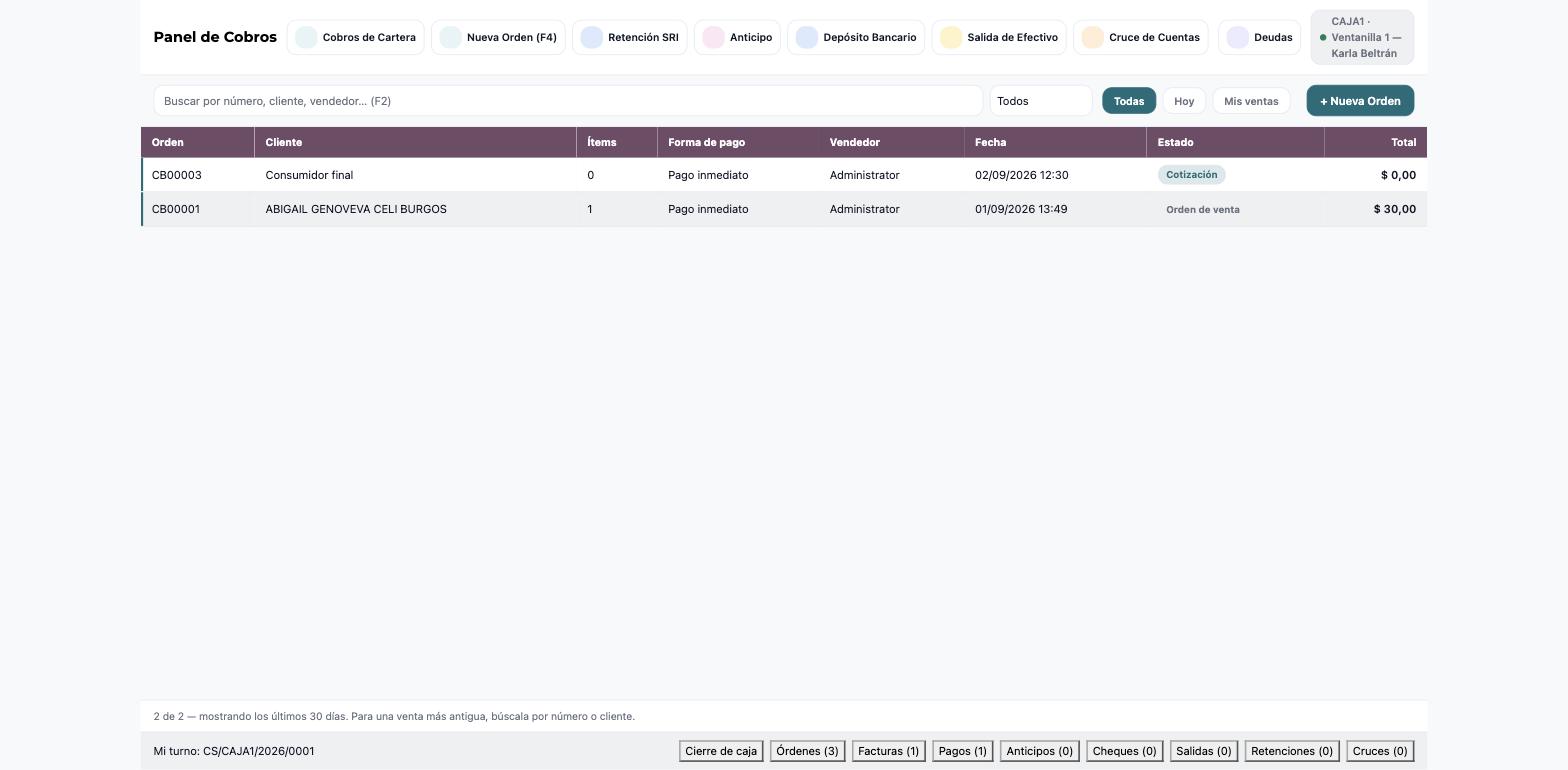View Cruces (0)
The width and height of the screenshot is (1568, 770).
pyautogui.click(x=1380, y=751)
